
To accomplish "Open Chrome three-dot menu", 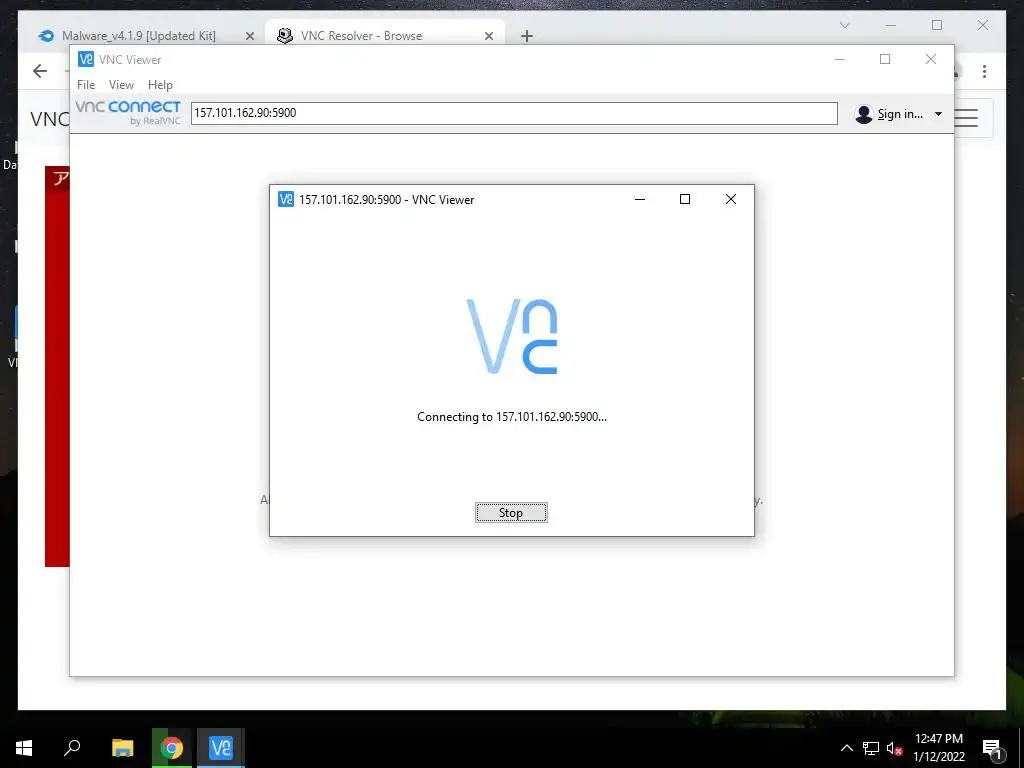I will pyautogui.click(x=984, y=71).
